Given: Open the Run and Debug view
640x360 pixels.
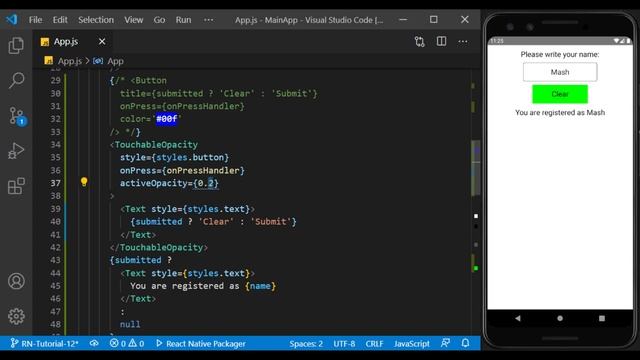Looking at the screenshot, I should pos(16,151).
